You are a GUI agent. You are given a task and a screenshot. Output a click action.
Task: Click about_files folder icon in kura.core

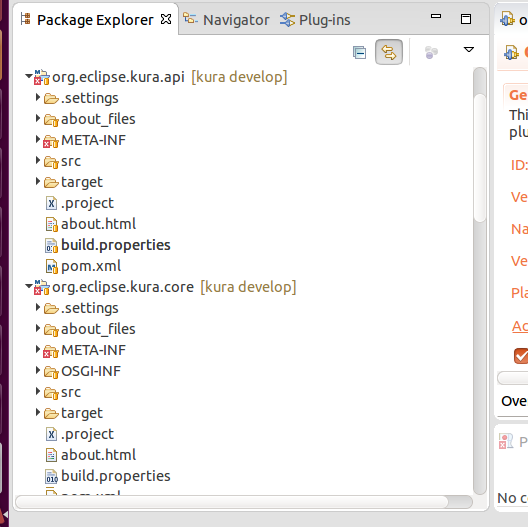[x=51, y=330]
